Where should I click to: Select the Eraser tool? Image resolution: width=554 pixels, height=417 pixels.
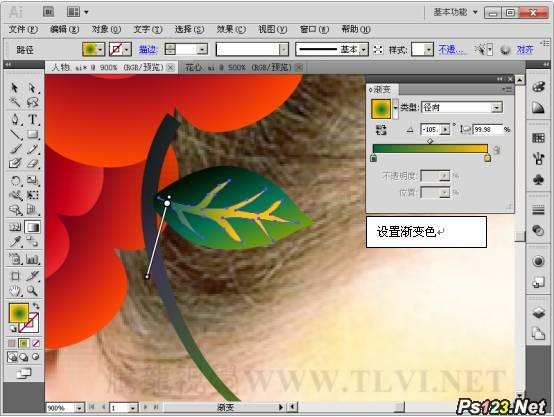point(33,163)
